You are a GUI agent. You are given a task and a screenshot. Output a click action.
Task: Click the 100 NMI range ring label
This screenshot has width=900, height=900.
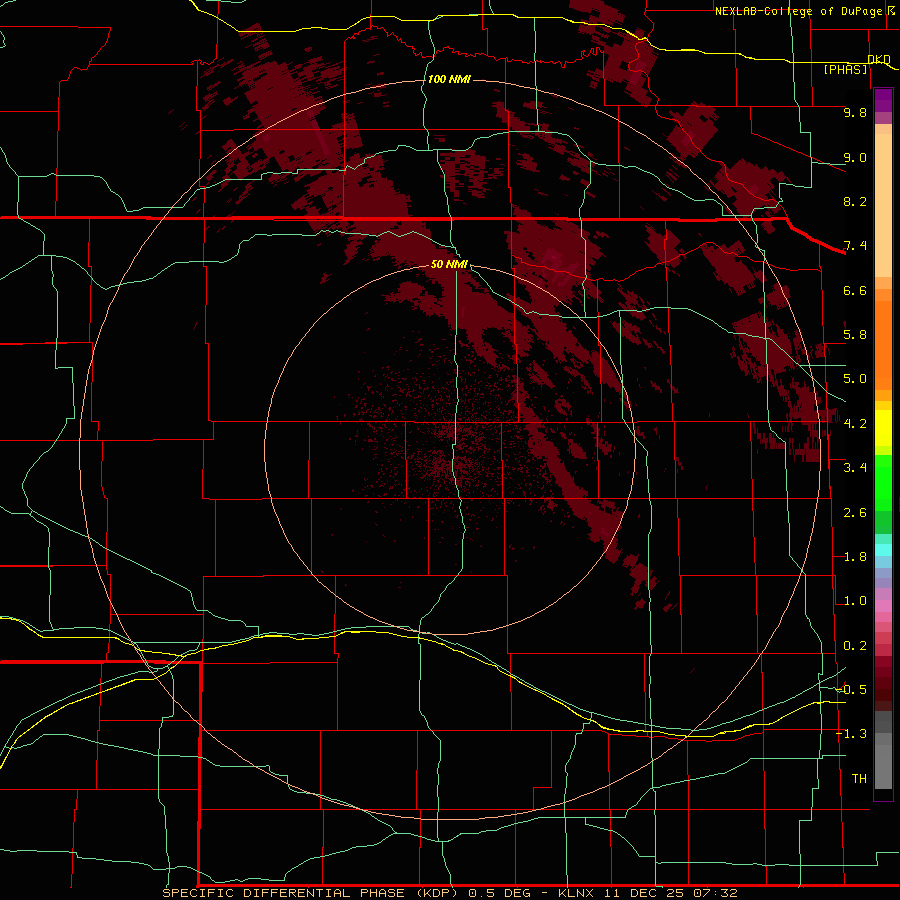(449, 79)
